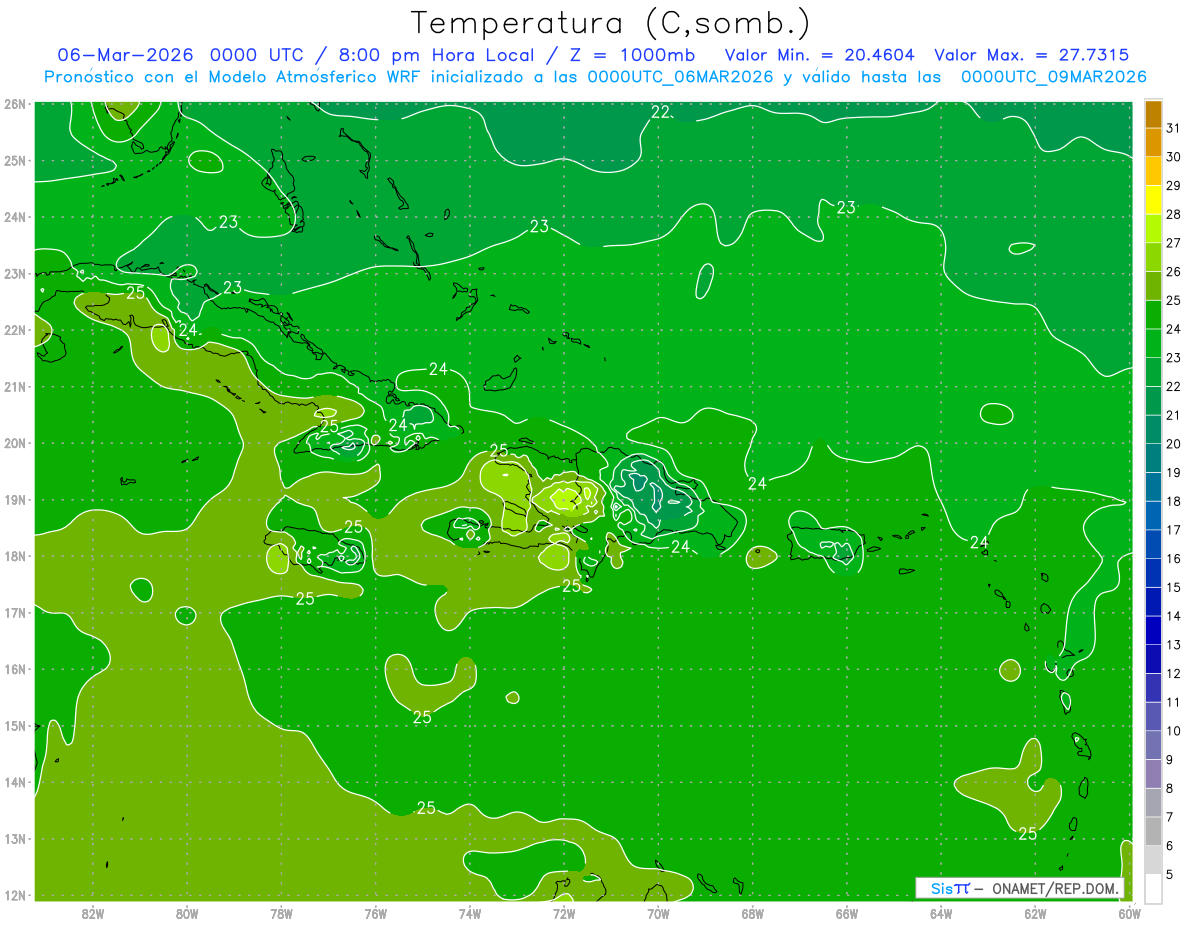Click the 20N latitude axis label
This screenshot has height=927, width=1200.
tap(15, 443)
